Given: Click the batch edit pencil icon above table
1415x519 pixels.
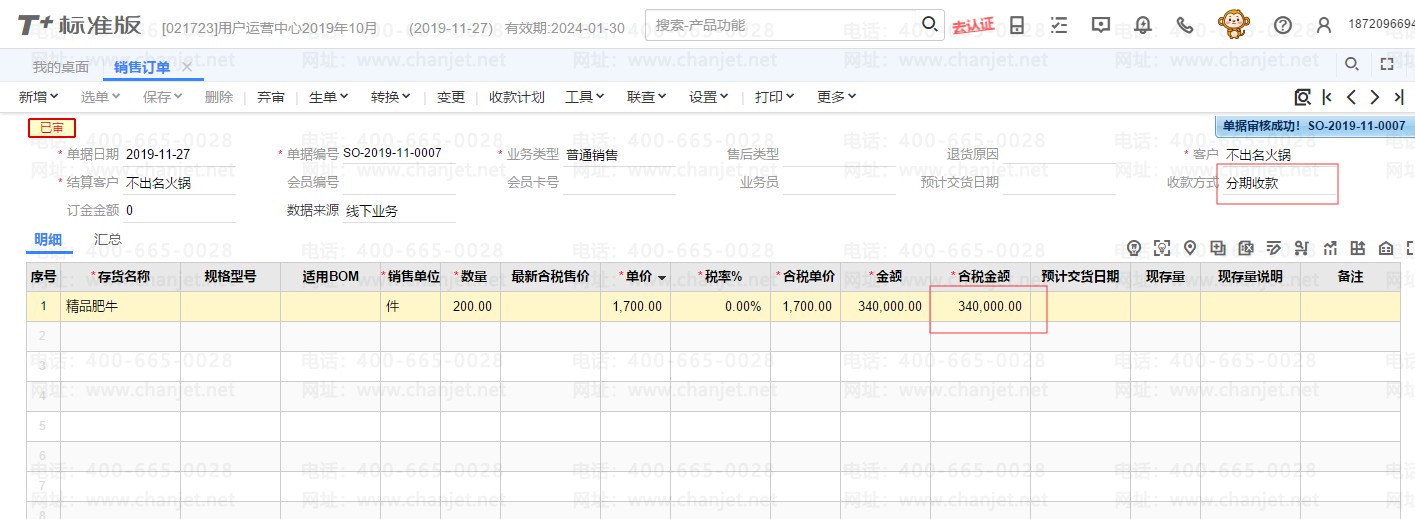Looking at the screenshot, I should click(x=1274, y=248).
